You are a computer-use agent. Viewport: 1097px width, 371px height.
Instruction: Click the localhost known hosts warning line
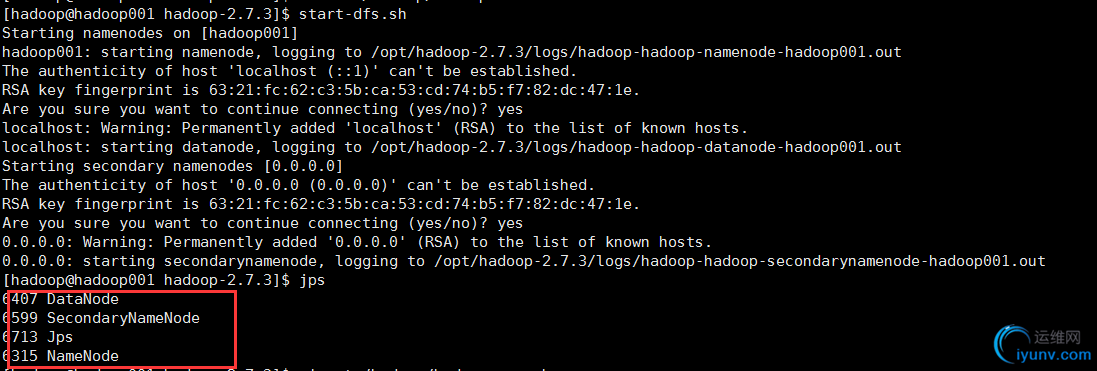(375, 129)
